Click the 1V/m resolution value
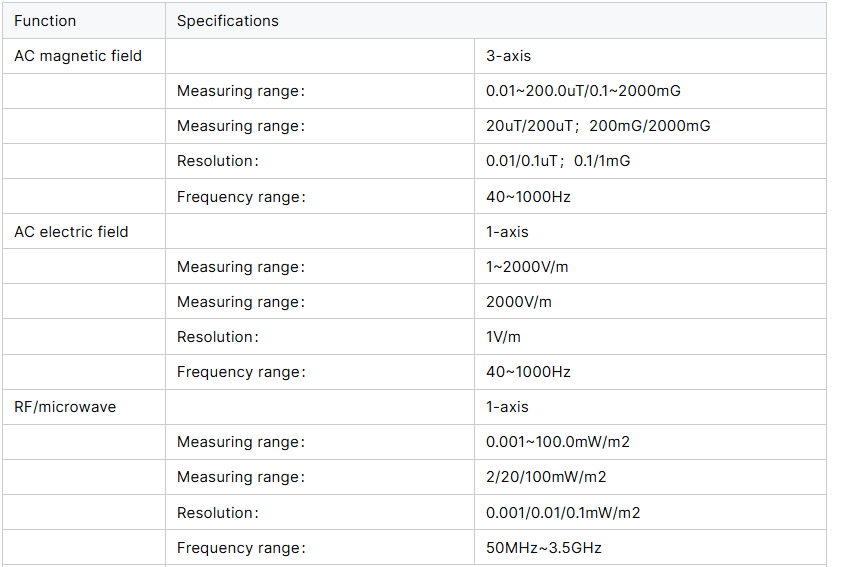Screen dimensions: 847x567 click(x=505, y=337)
